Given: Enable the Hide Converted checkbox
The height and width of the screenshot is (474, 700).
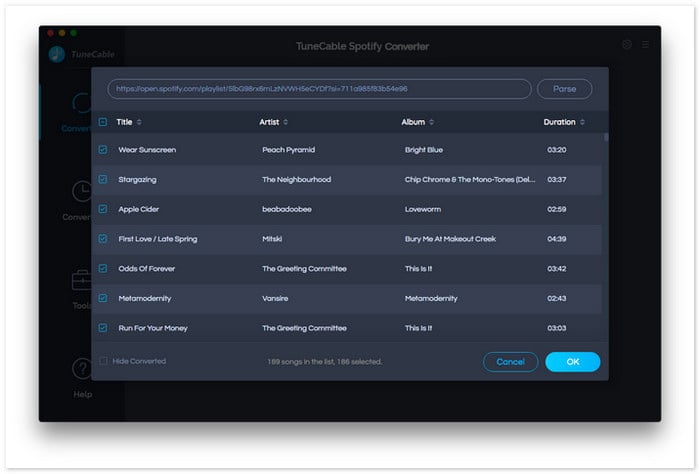Looking at the screenshot, I should (103, 361).
